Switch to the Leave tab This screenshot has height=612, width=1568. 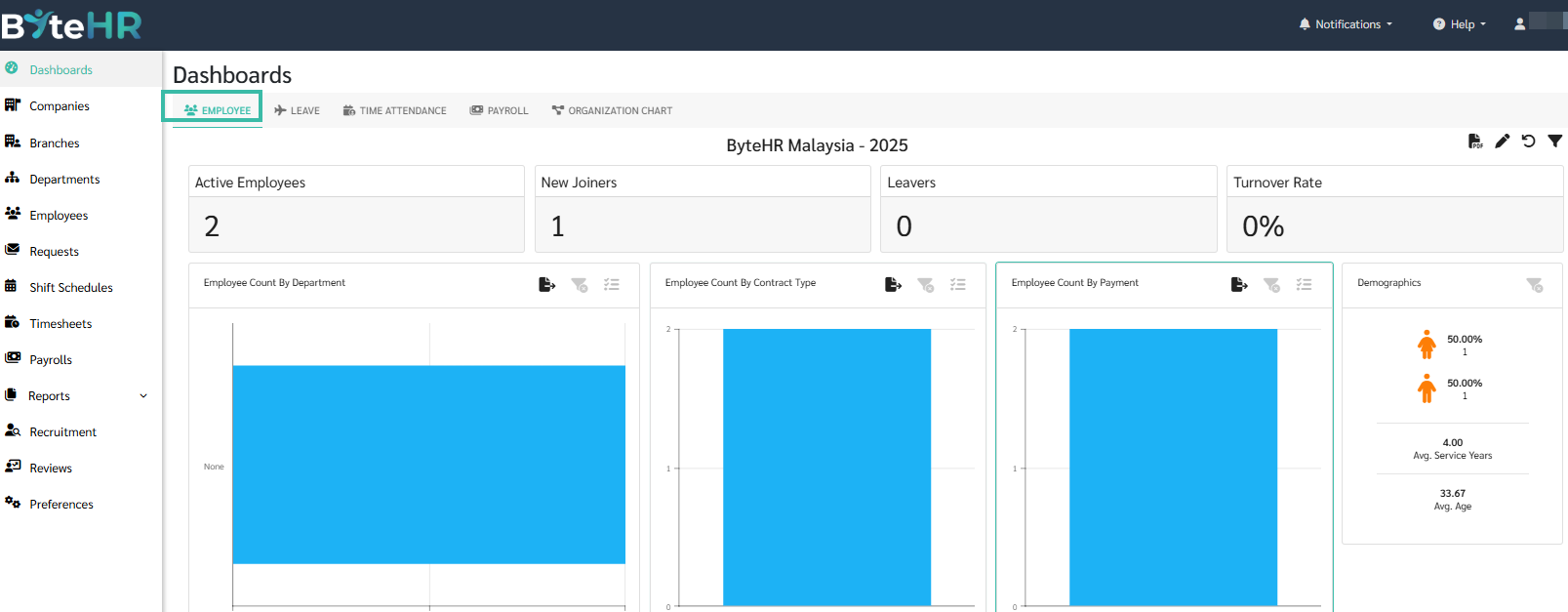tap(298, 111)
